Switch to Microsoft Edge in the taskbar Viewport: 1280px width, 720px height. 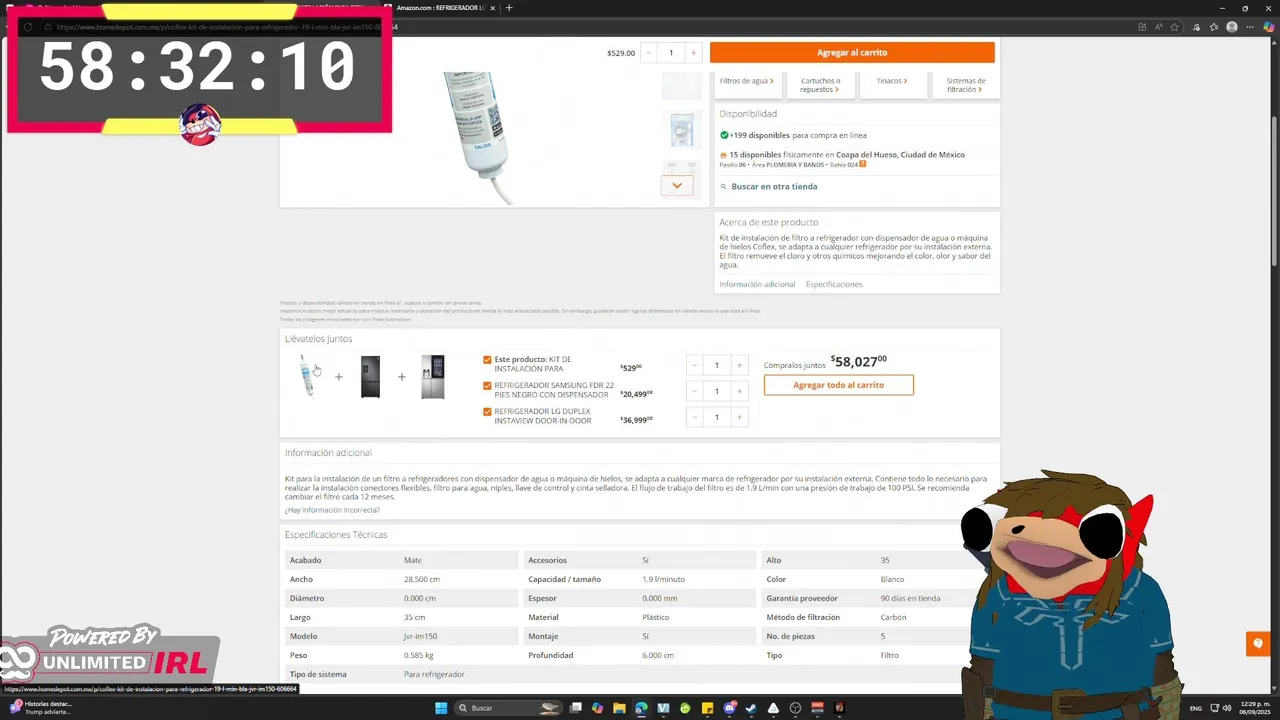(641, 708)
